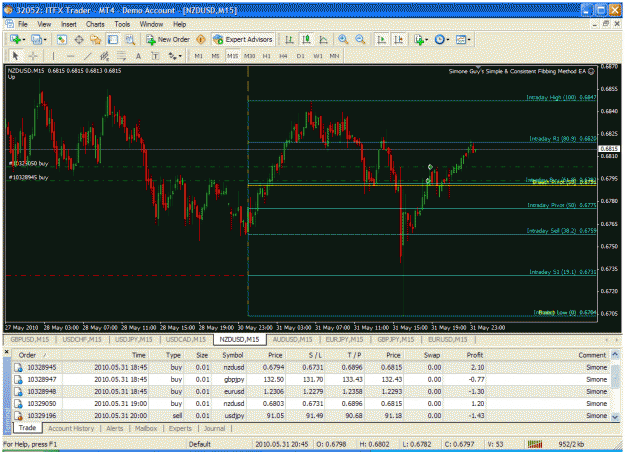Select the text label tool
The image size is (625, 452).
pos(155,56)
